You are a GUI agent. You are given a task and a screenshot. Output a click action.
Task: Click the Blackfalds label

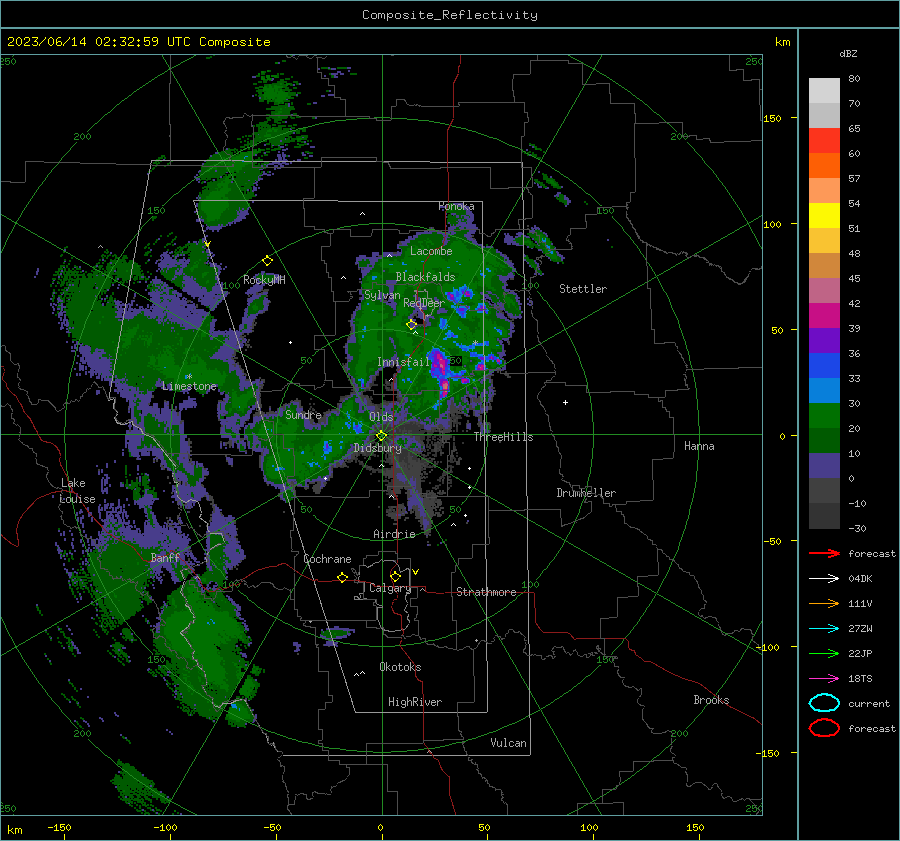425,277
